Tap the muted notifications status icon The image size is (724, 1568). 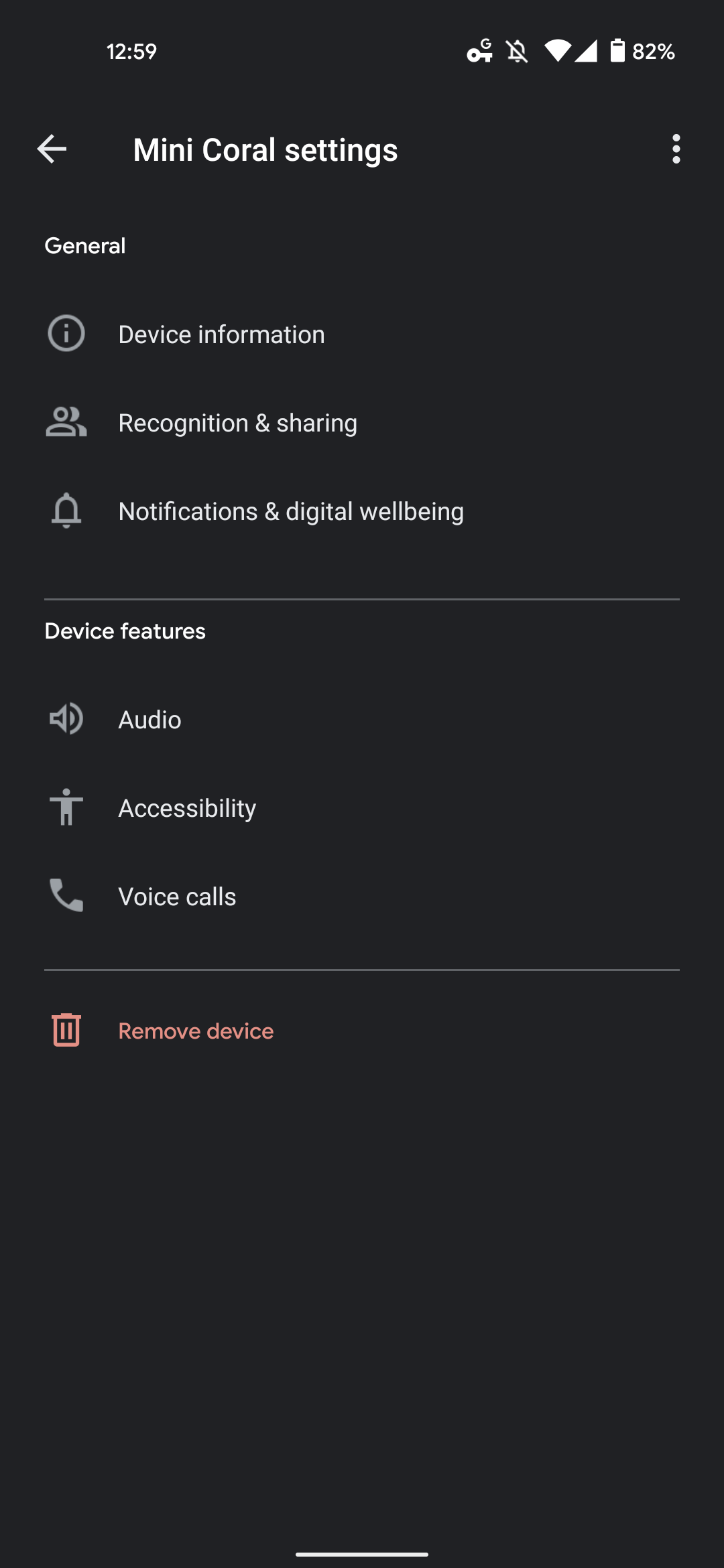click(x=518, y=51)
